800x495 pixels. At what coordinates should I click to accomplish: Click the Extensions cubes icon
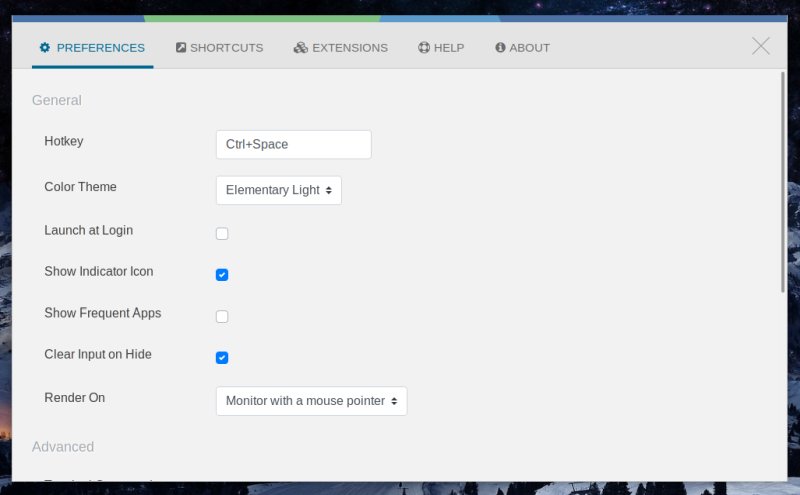301,47
